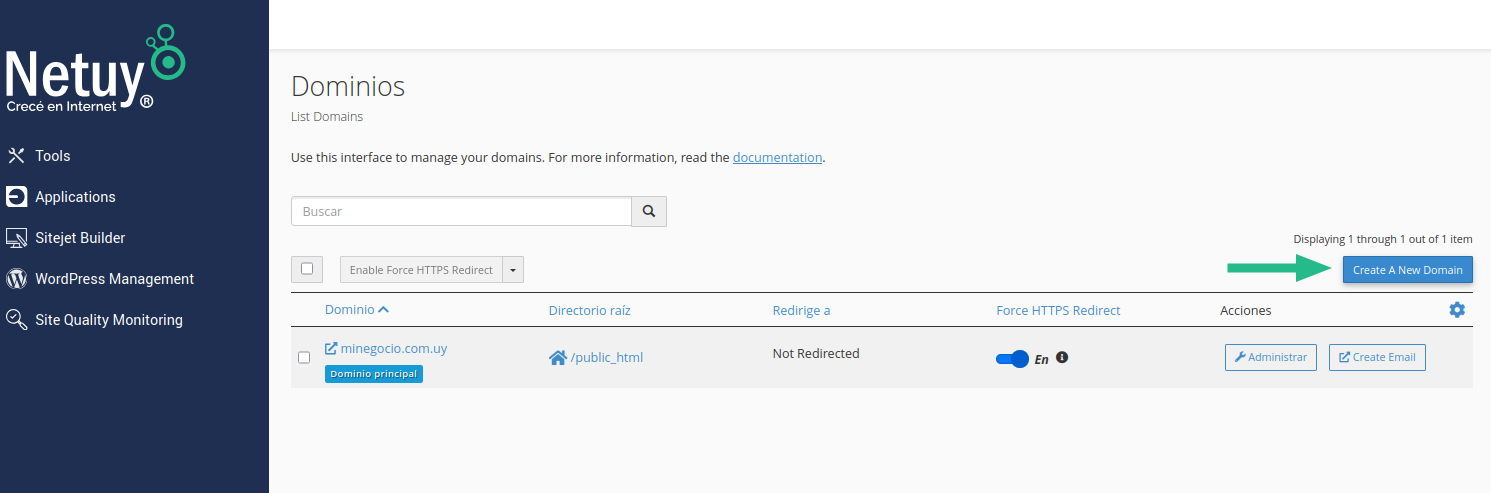Click the WordPress Management logo icon
The height and width of the screenshot is (493, 1491).
click(16, 279)
